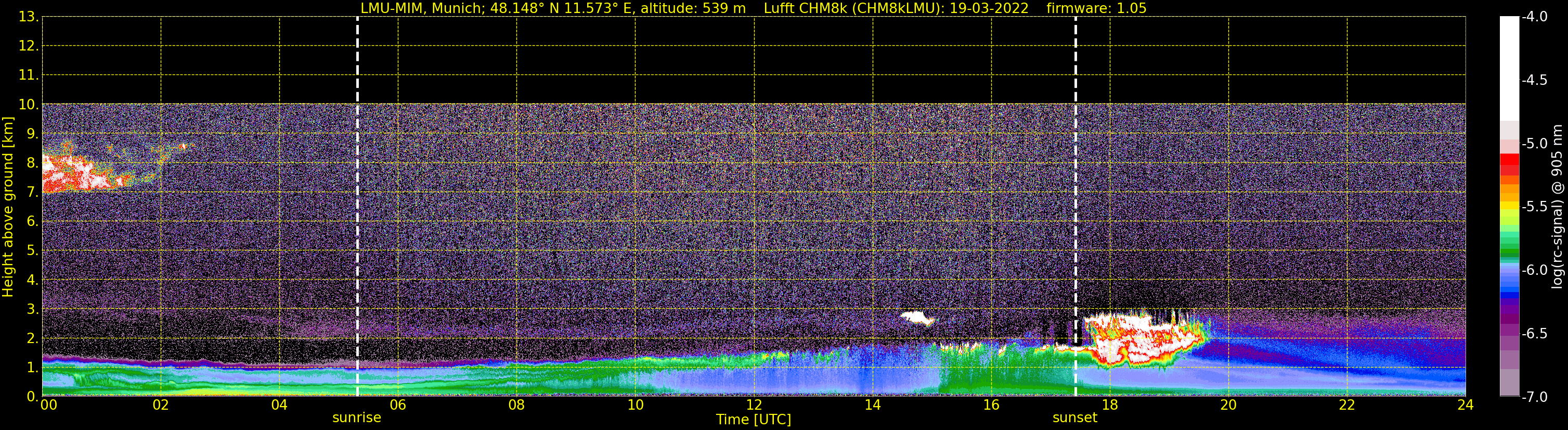Click the "firmware: 1.05" title text
Screen dimensions: 1568x430
tap(1096, 8)
